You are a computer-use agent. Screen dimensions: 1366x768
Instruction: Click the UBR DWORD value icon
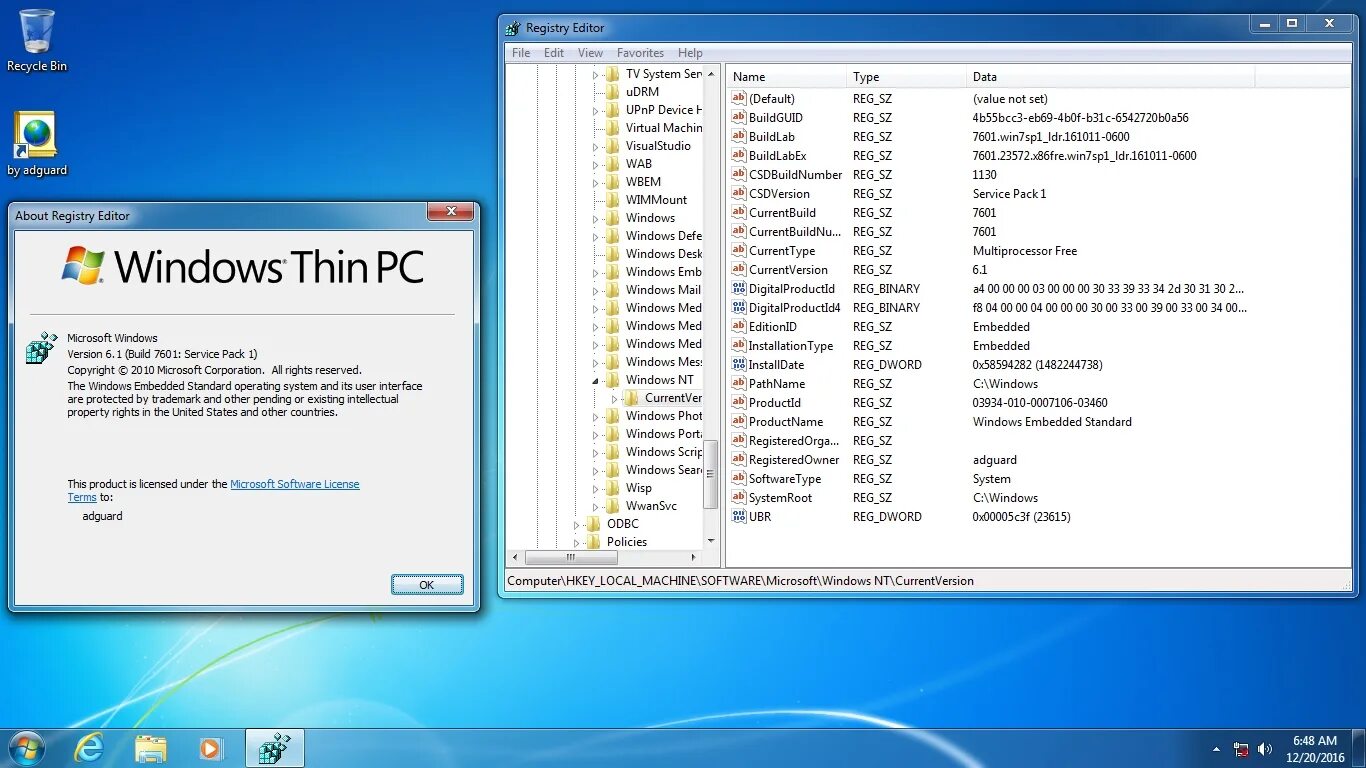tap(739, 516)
